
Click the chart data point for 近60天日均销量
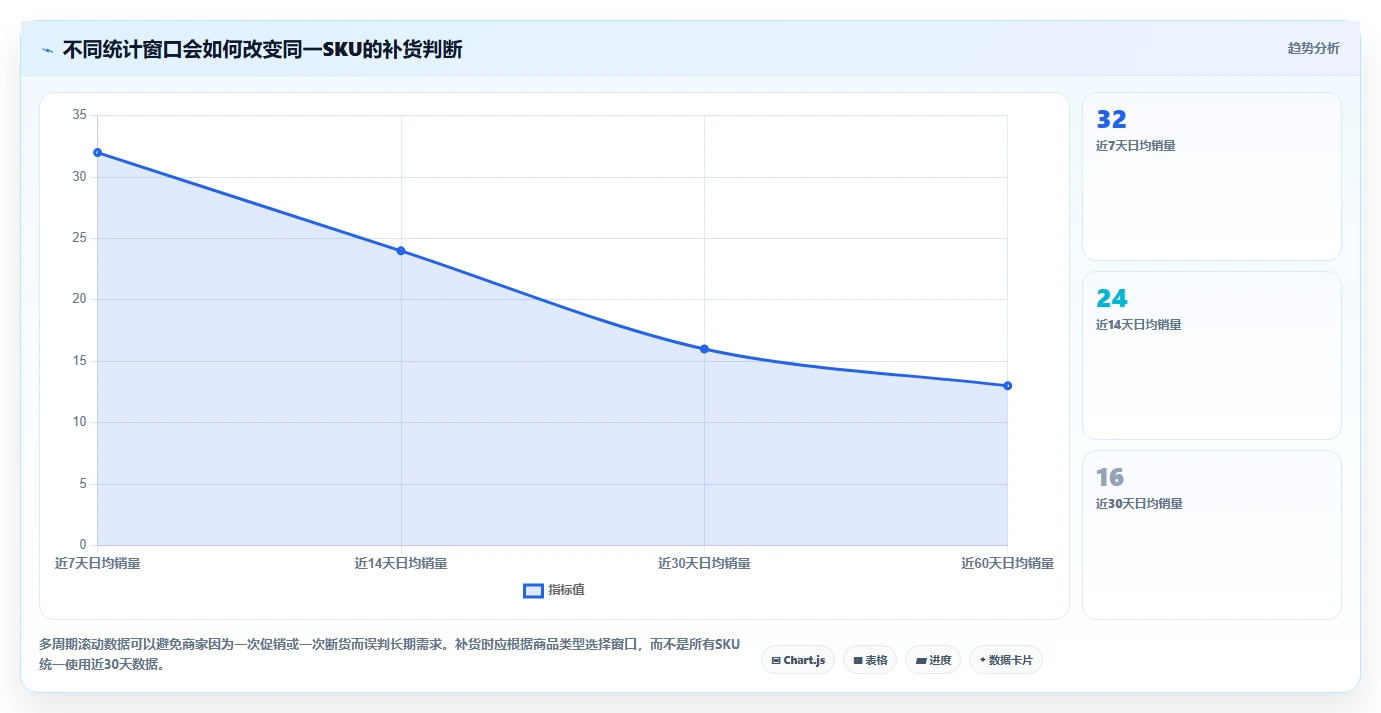[1007, 386]
